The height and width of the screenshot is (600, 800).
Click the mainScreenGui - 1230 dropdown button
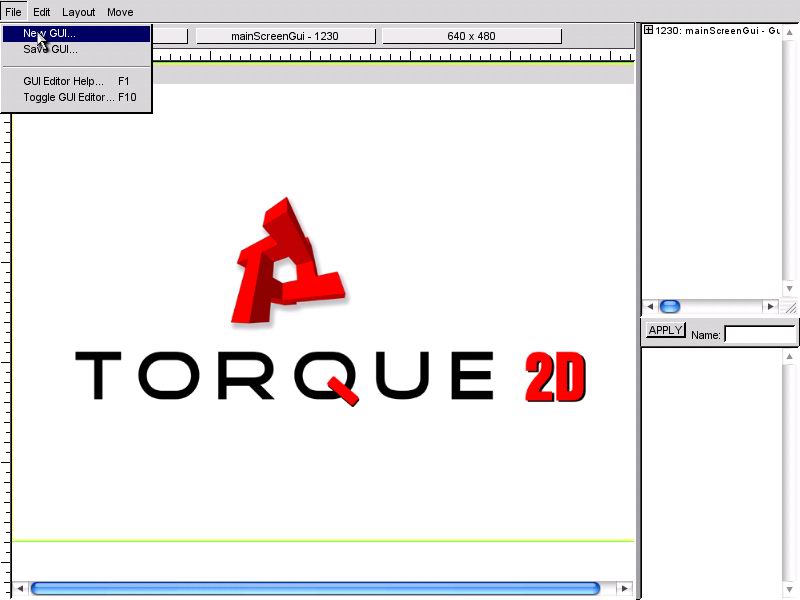point(285,36)
